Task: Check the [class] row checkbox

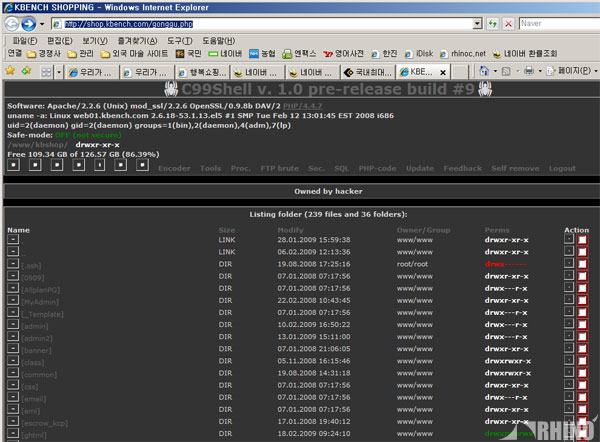Action: [582, 361]
